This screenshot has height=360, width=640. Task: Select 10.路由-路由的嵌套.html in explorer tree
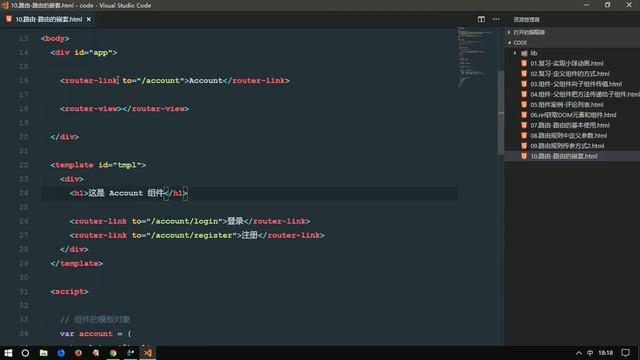click(x=563, y=156)
